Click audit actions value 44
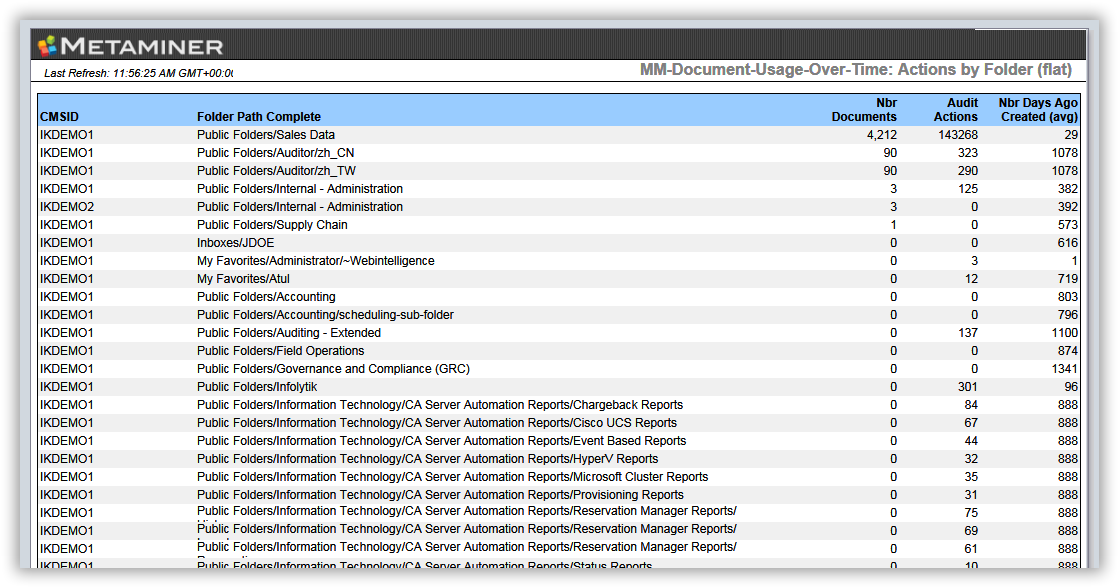Viewport: 1119px width, 588px height. tap(971, 441)
